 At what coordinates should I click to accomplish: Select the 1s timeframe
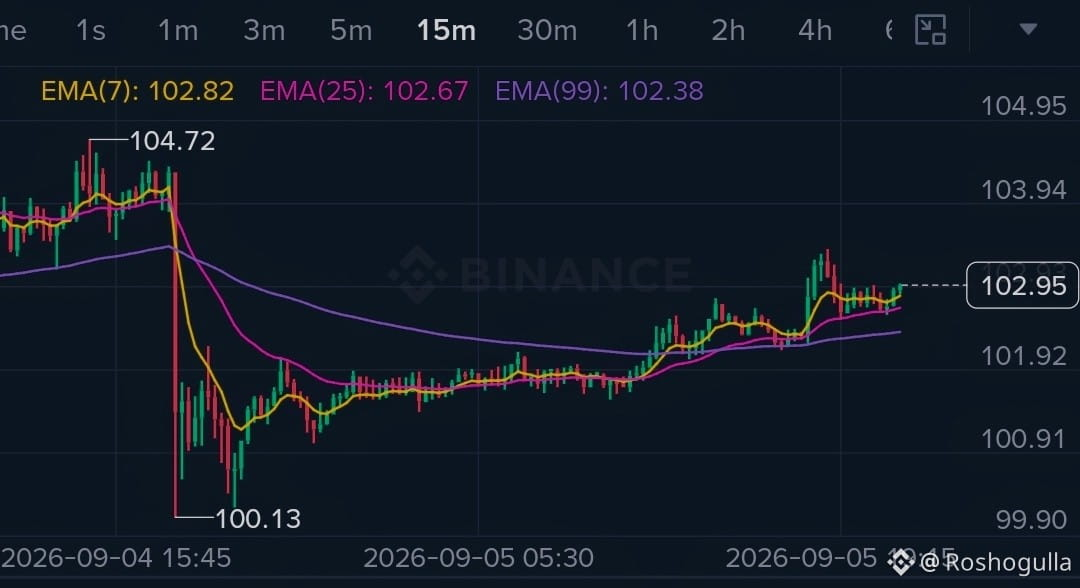click(91, 31)
